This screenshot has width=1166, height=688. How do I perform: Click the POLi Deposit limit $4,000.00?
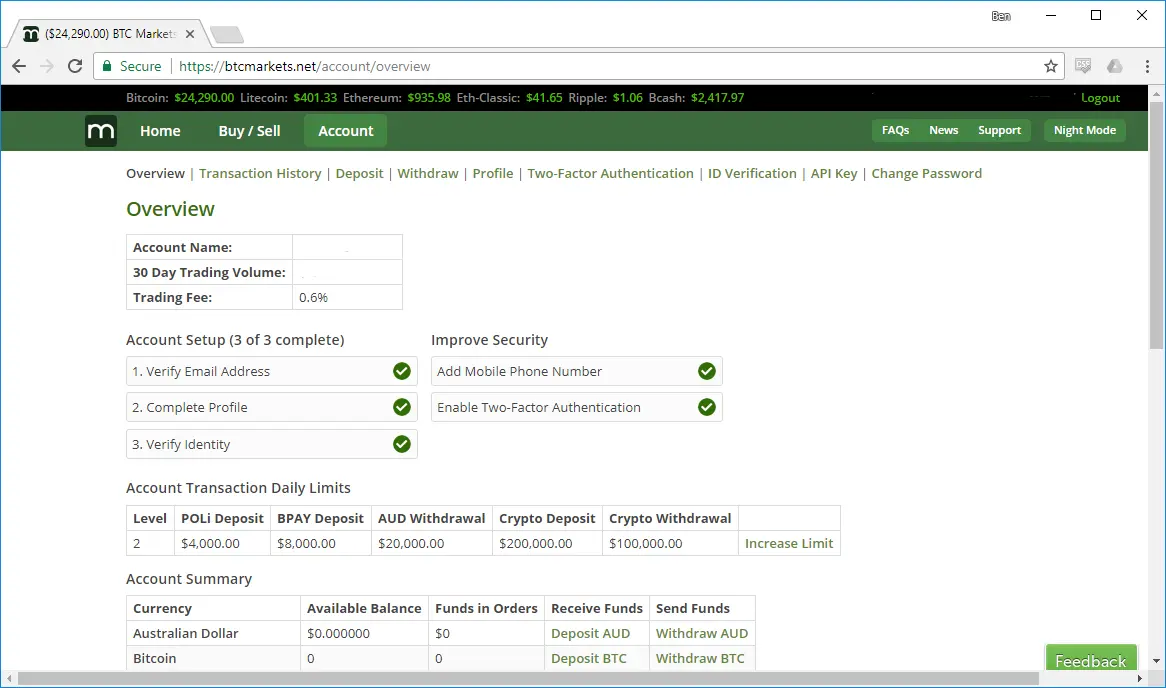[x=210, y=544]
